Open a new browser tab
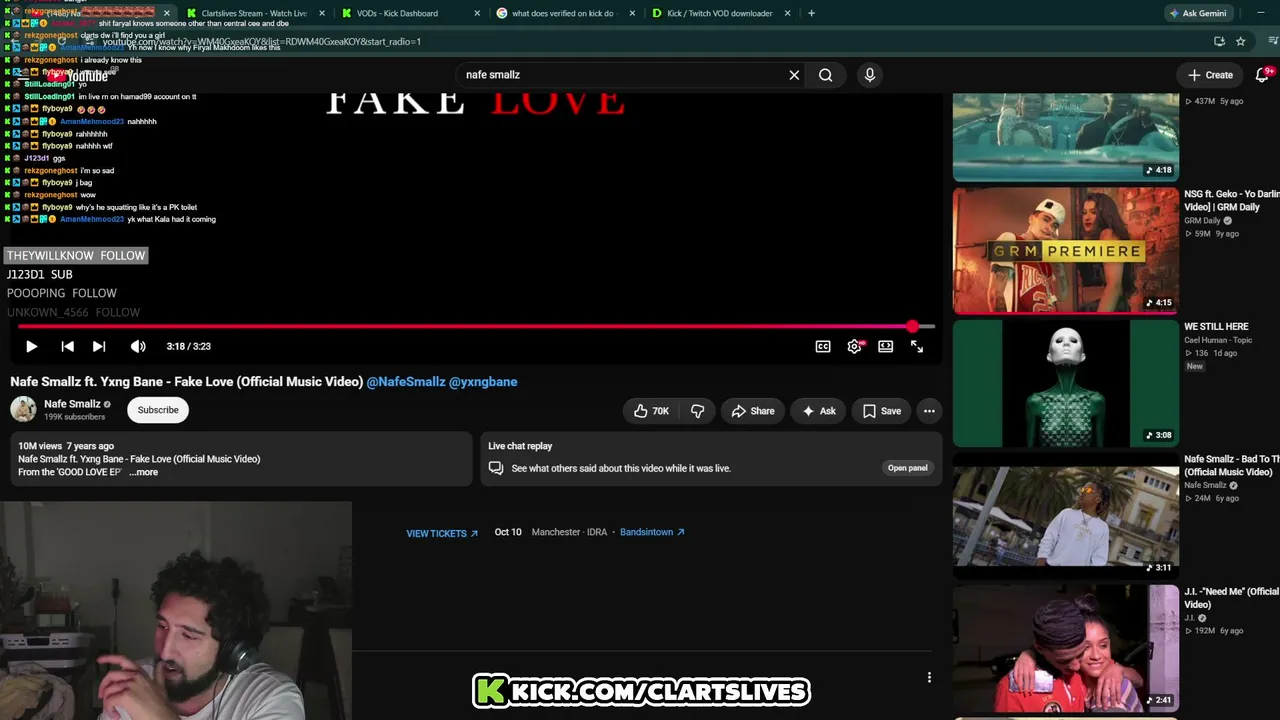The image size is (1280, 720). [811, 13]
